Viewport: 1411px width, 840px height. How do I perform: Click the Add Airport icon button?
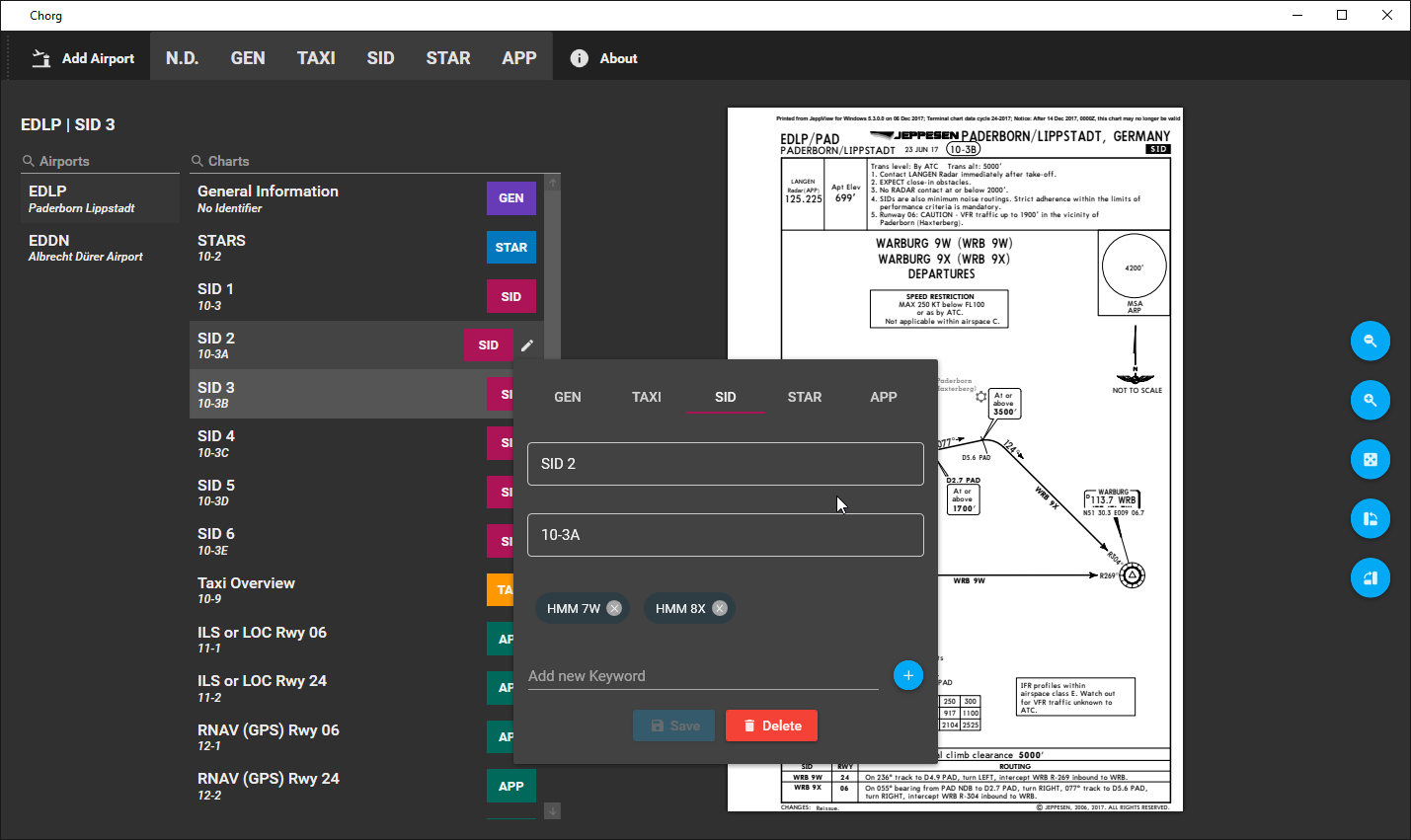[40, 58]
